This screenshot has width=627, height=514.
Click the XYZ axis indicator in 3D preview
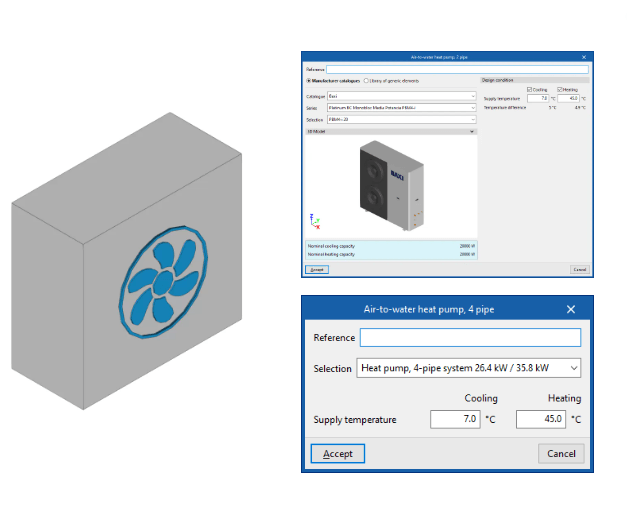point(315,221)
